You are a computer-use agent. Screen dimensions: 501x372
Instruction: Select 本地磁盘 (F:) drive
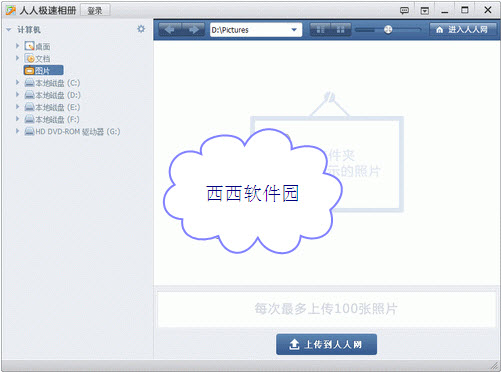(x=52, y=119)
